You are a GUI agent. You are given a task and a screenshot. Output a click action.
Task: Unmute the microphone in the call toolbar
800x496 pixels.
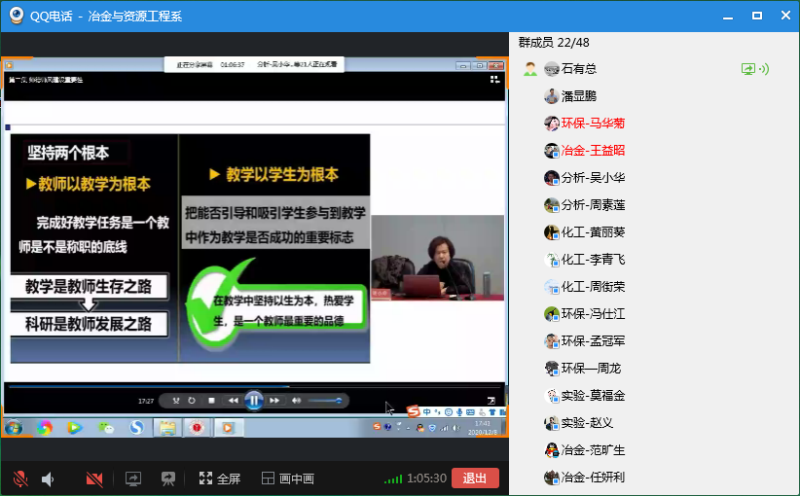point(20,479)
